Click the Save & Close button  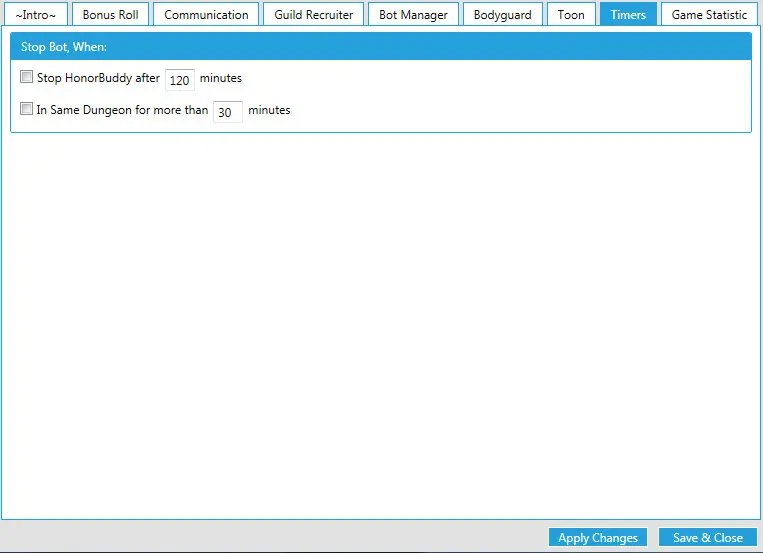click(708, 537)
